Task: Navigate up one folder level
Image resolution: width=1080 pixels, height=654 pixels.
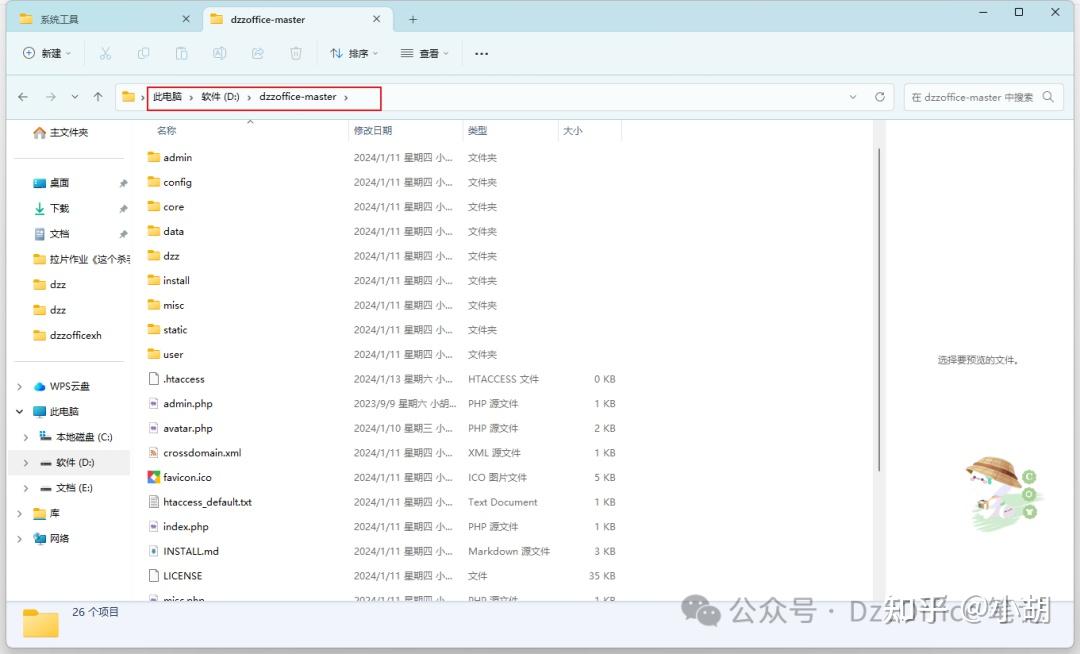Action: (x=96, y=97)
